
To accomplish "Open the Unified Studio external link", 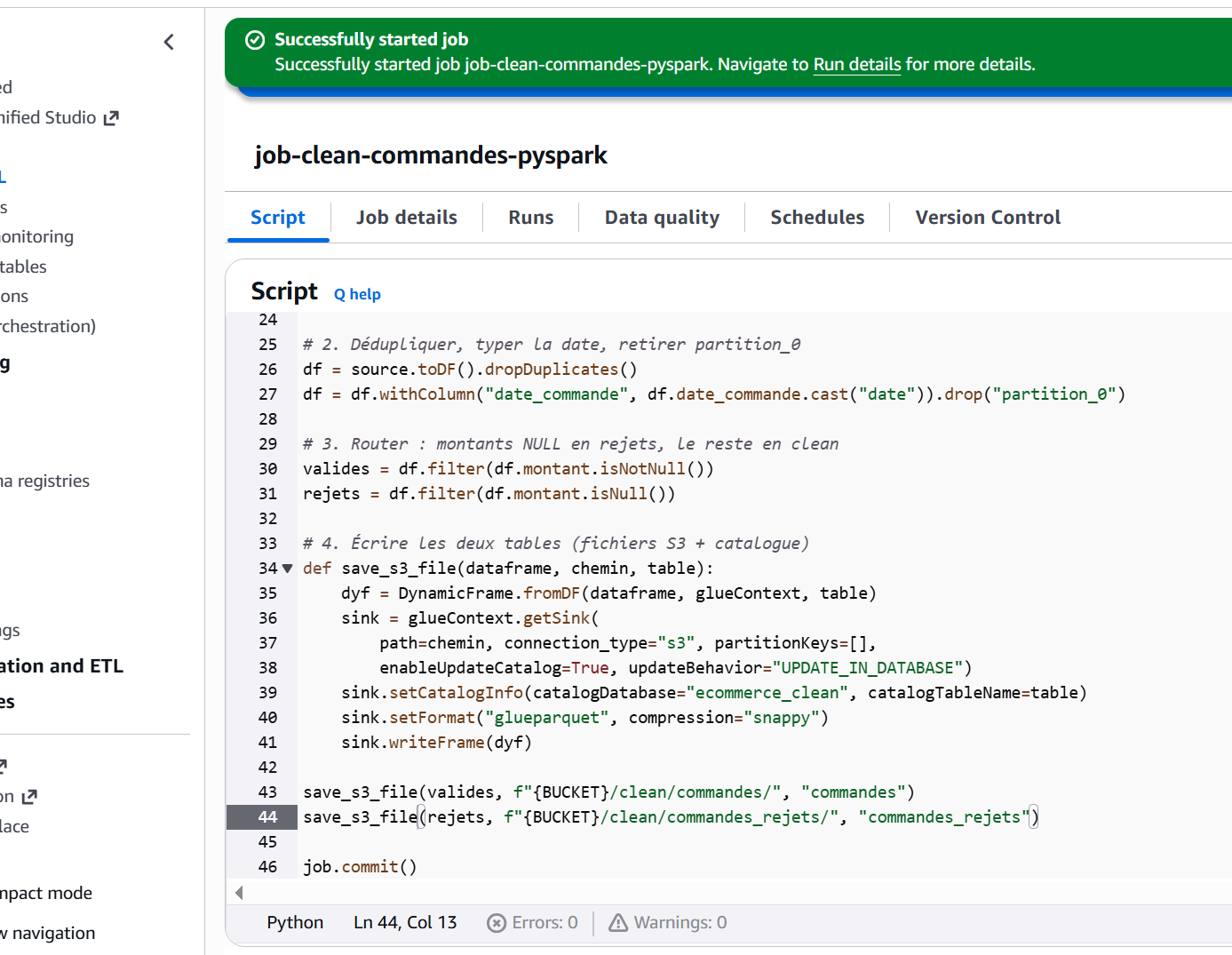I will (x=59, y=118).
